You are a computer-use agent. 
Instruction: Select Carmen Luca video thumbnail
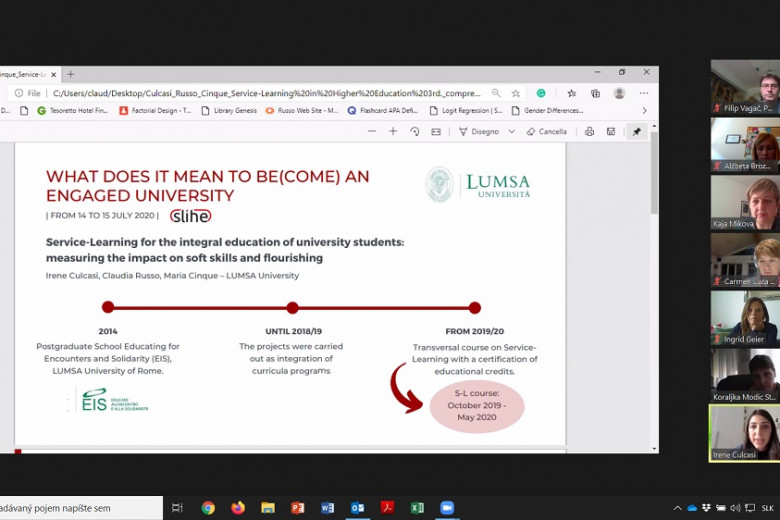(745, 260)
